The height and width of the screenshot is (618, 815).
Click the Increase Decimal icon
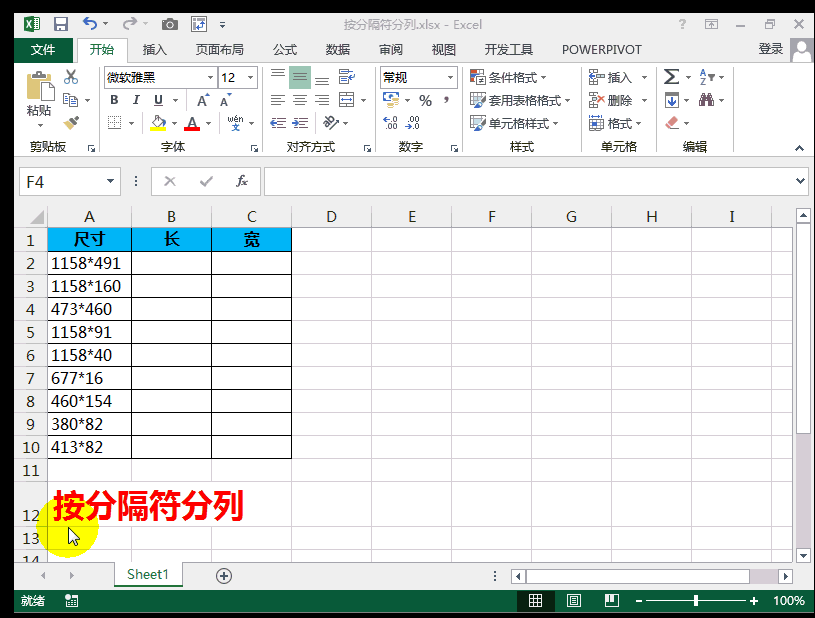(x=390, y=123)
